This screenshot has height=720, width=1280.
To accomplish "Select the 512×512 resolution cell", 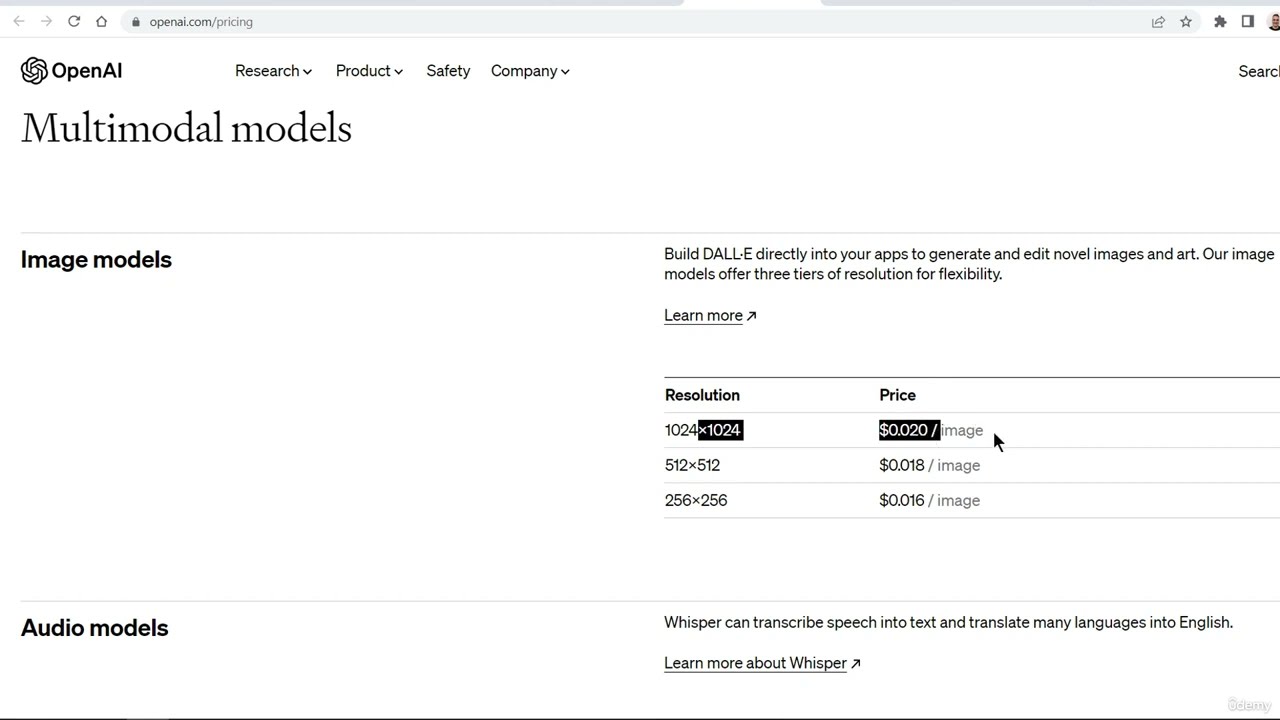I will [x=692, y=465].
